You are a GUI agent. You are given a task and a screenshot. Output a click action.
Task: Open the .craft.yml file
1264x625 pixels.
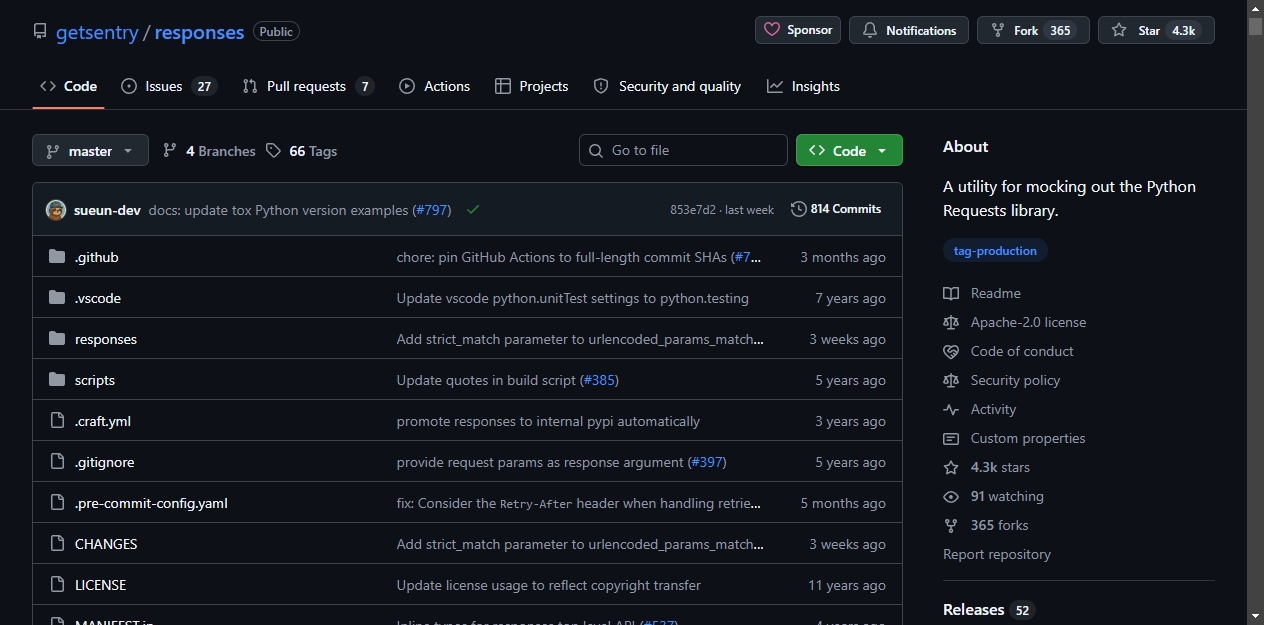(103, 421)
